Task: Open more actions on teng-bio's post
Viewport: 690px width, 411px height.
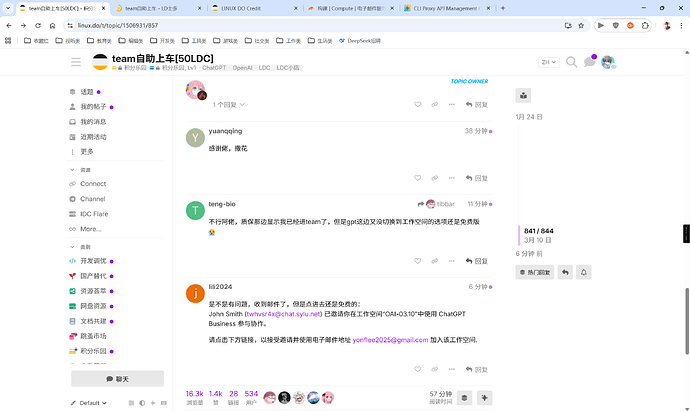Action: 451,261
